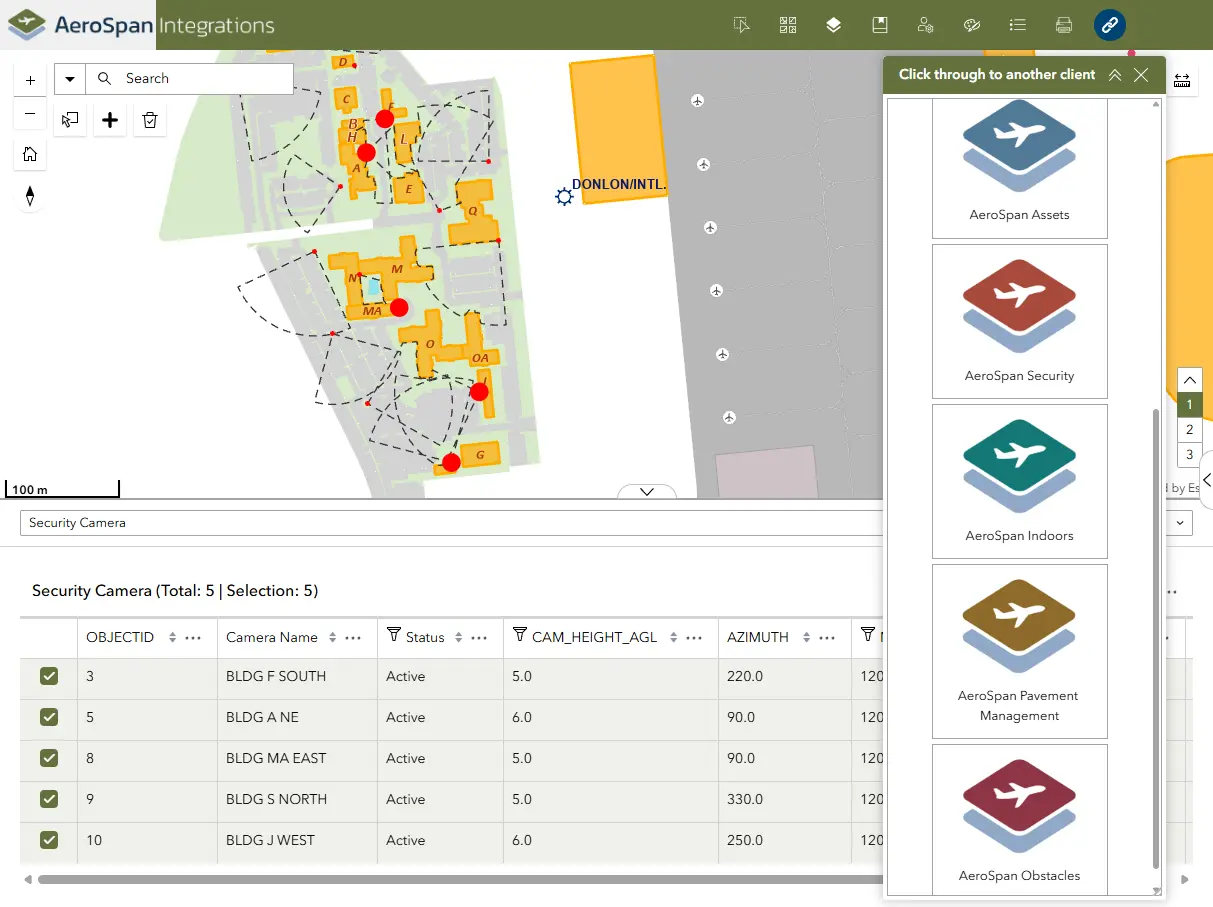Screen dimensions: 1213x907
Task: Clear selection with trash icon
Action: (x=150, y=120)
